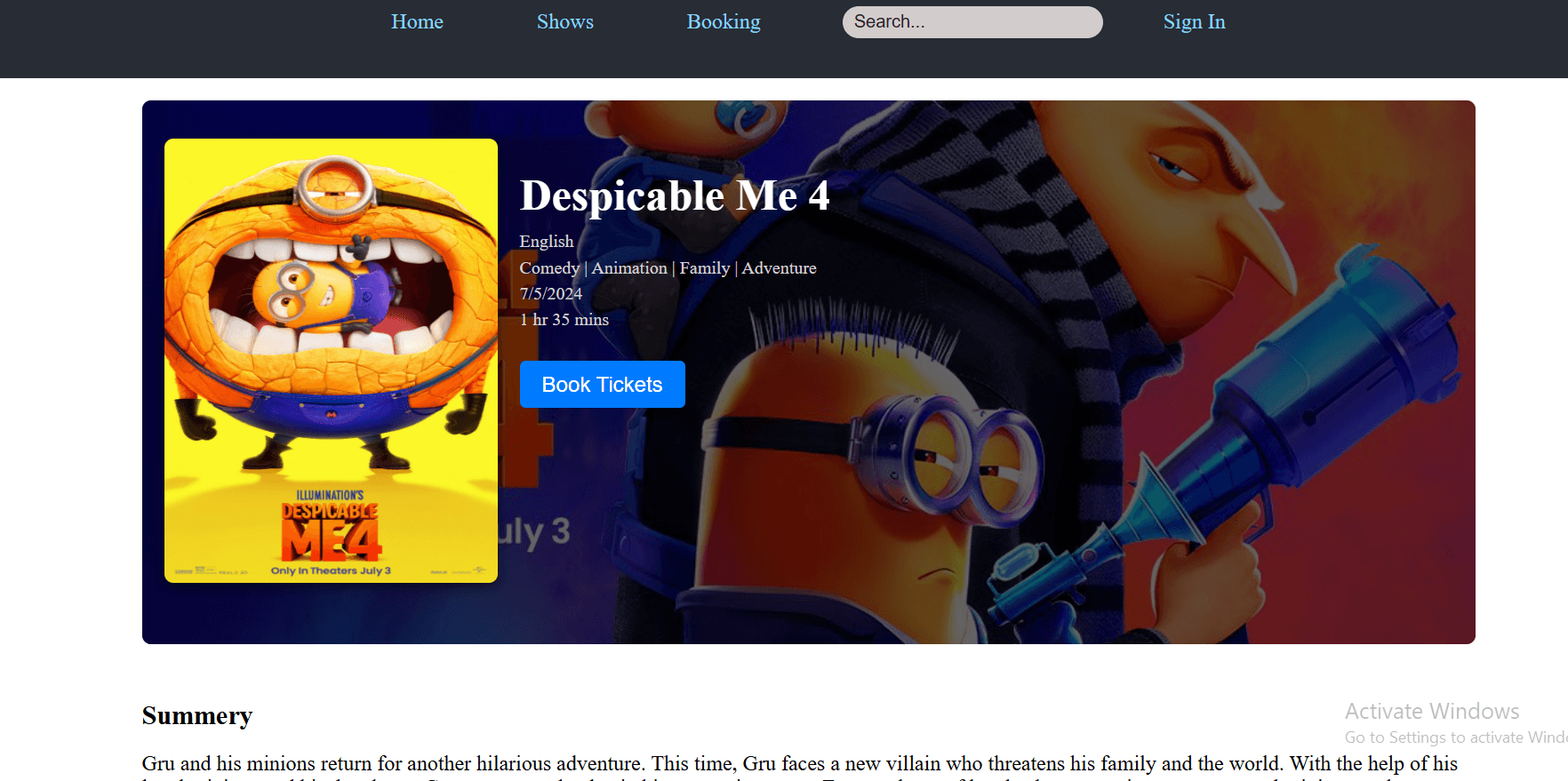Focus the Search input field
Viewport: 1568px width, 781px height.
click(x=972, y=22)
